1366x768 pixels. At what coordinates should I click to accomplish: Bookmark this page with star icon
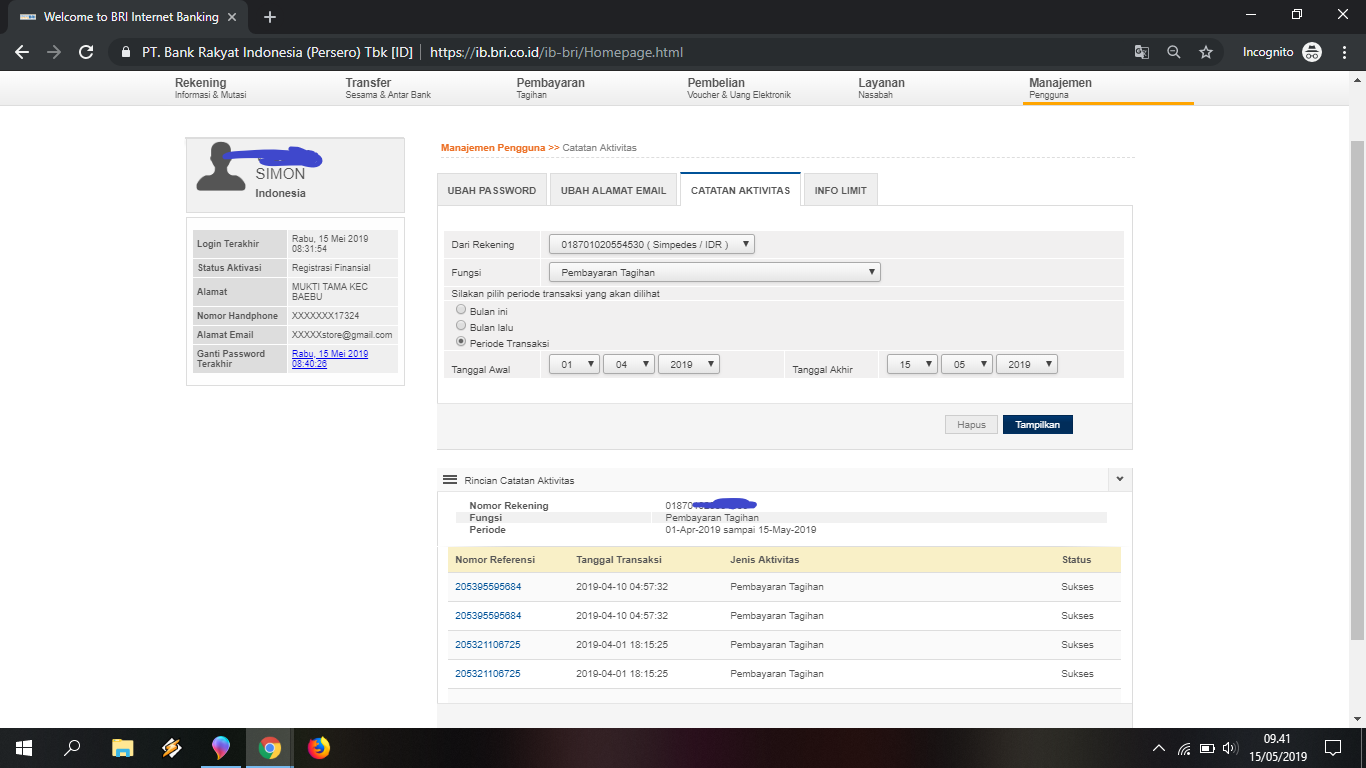pos(1206,52)
